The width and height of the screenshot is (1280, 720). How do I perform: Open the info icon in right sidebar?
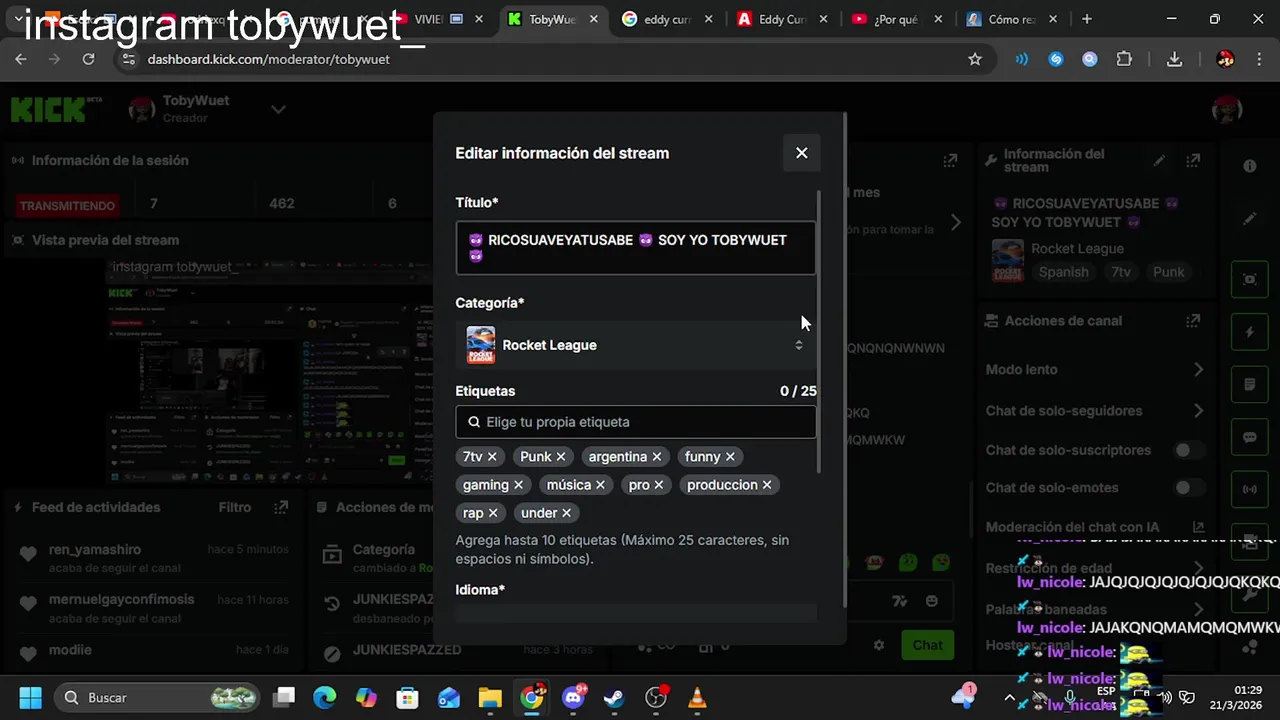(1250, 166)
